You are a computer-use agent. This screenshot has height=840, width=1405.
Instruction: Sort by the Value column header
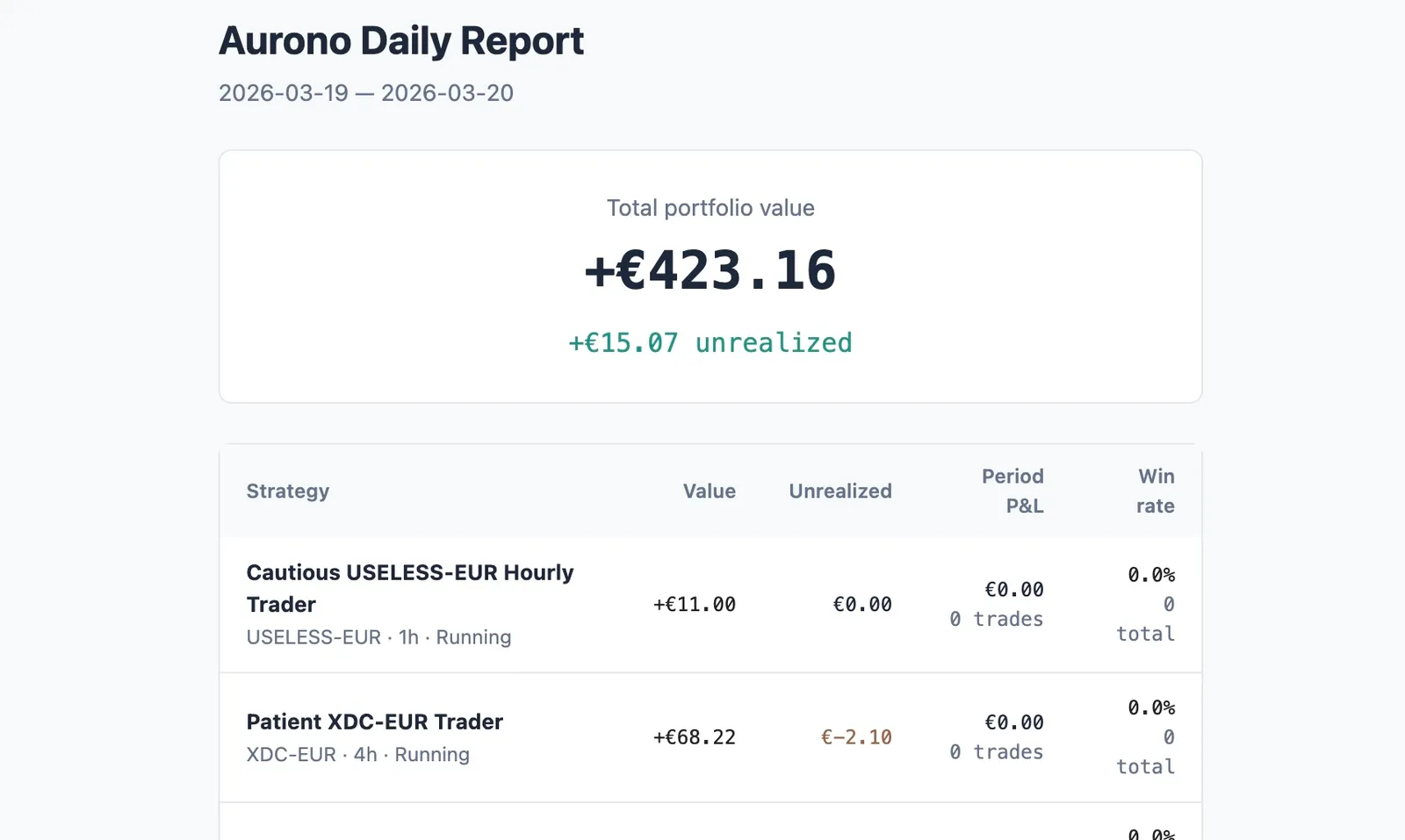point(709,491)
